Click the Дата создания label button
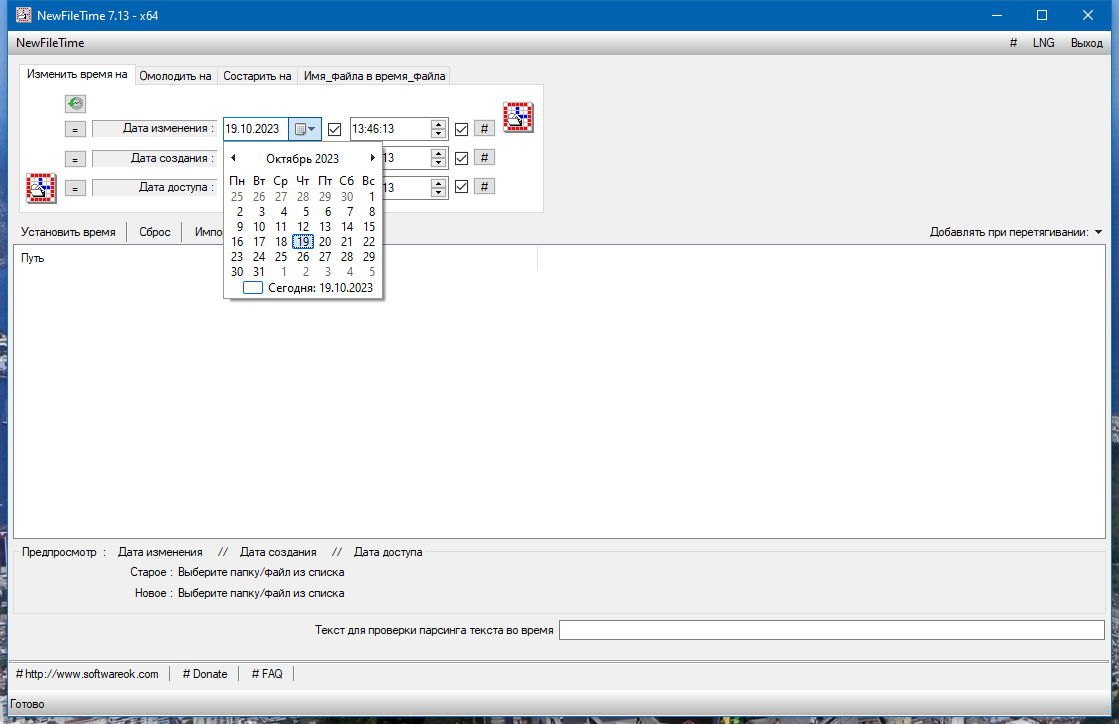 coord(154,158)
